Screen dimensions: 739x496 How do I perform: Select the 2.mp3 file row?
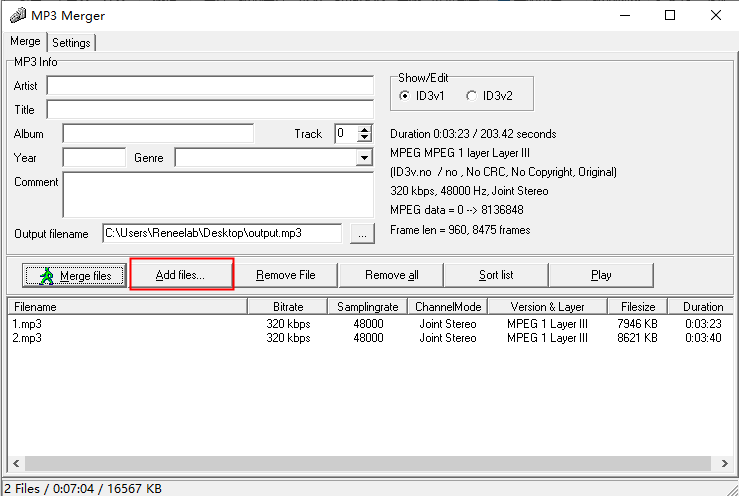click(x=370, y=338)
